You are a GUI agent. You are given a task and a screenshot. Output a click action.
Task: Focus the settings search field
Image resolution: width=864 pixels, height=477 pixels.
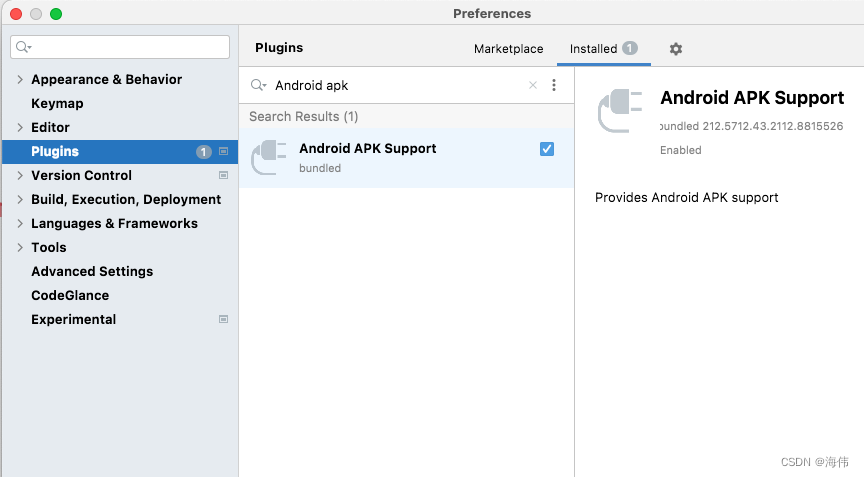click(120, 47)
